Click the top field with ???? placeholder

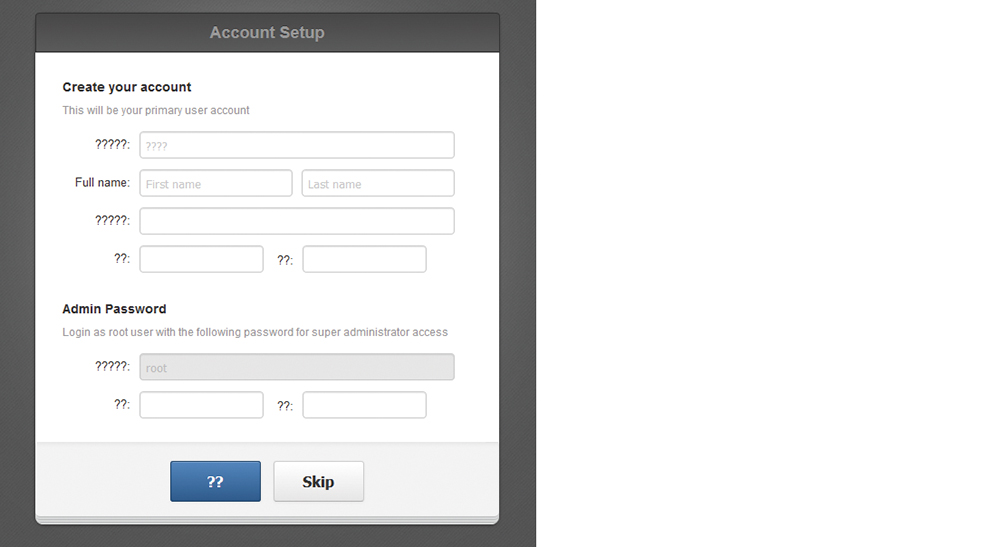[297, 145]
